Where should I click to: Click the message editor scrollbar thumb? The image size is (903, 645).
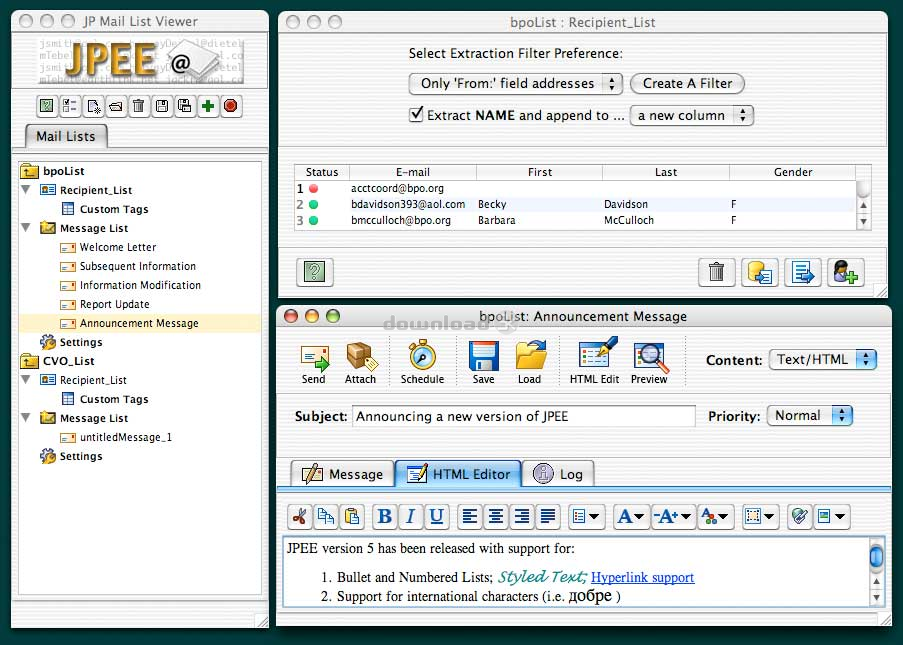point(876,556)
